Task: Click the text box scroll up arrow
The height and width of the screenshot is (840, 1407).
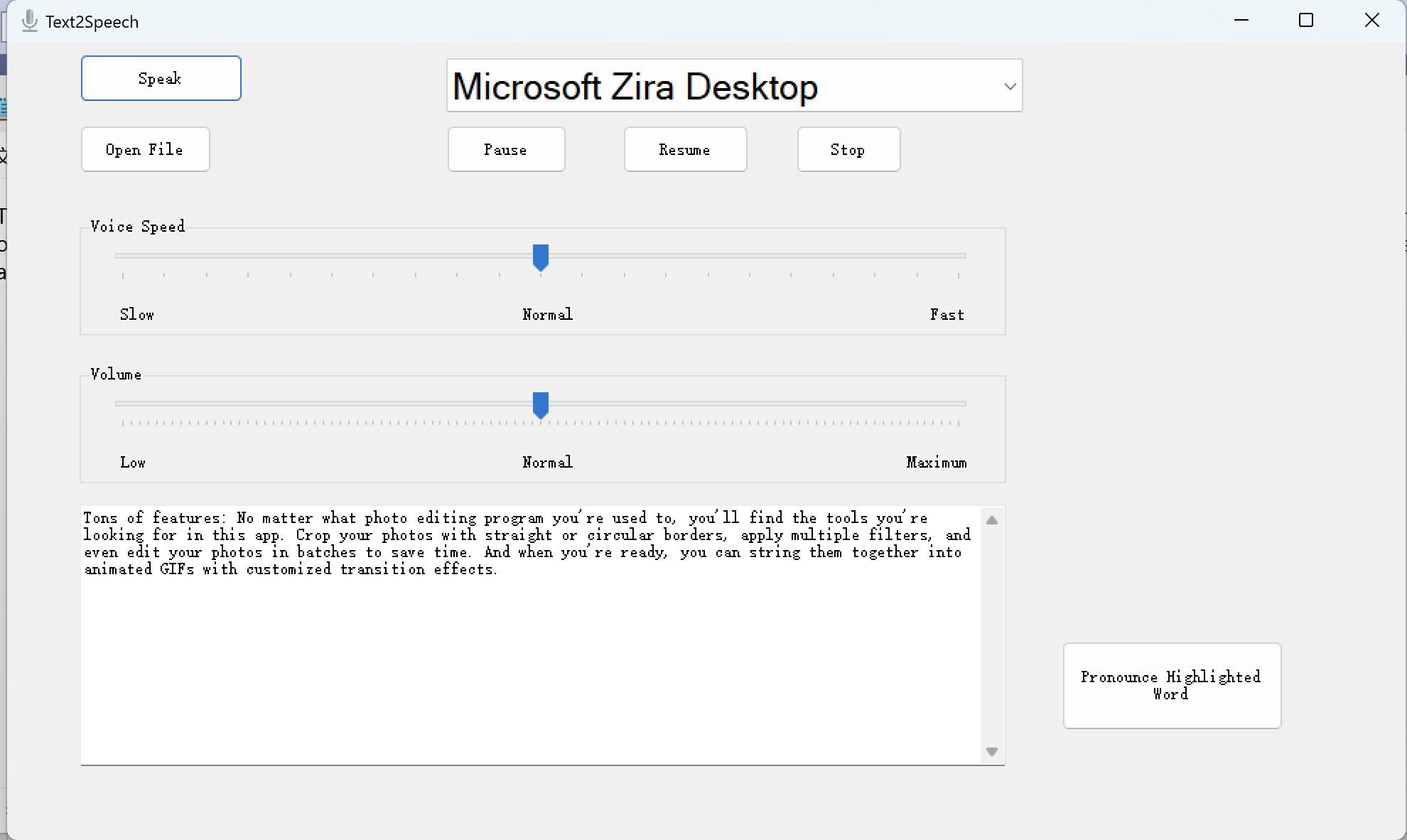Action: [992, 520]
